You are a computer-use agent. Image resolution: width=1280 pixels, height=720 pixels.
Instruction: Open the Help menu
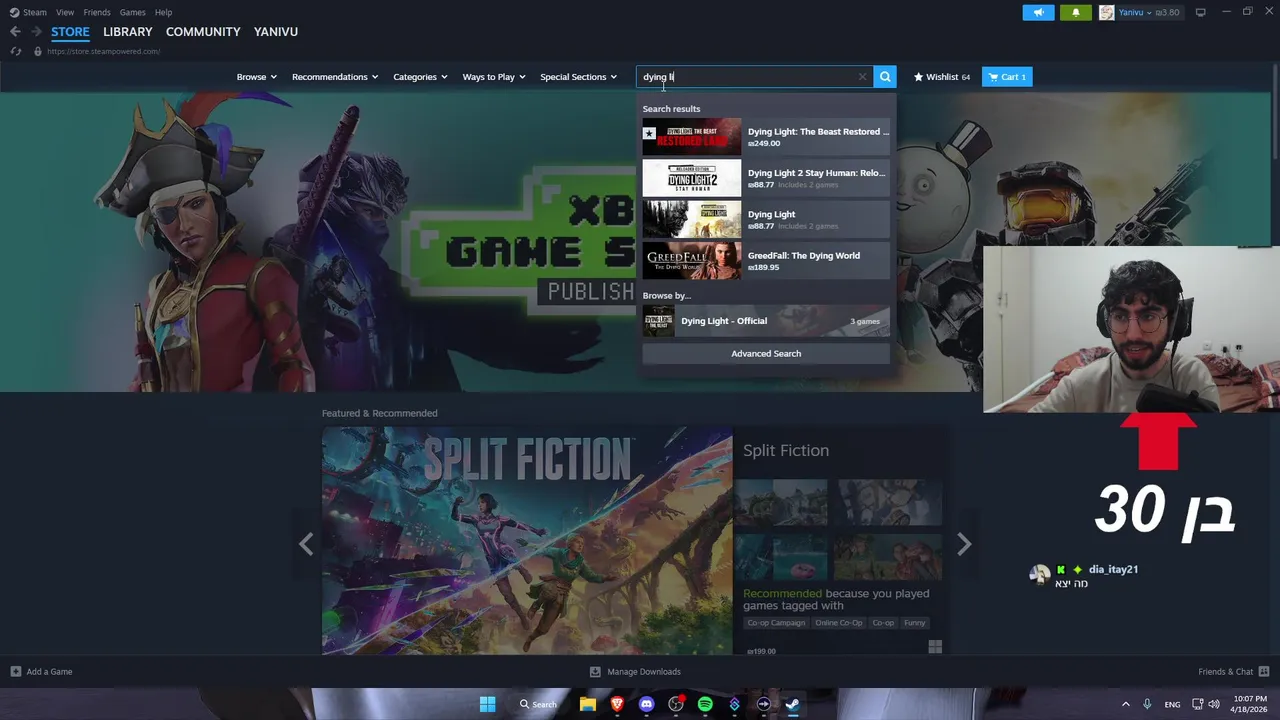pyautogui.click(x=163, y=12)
